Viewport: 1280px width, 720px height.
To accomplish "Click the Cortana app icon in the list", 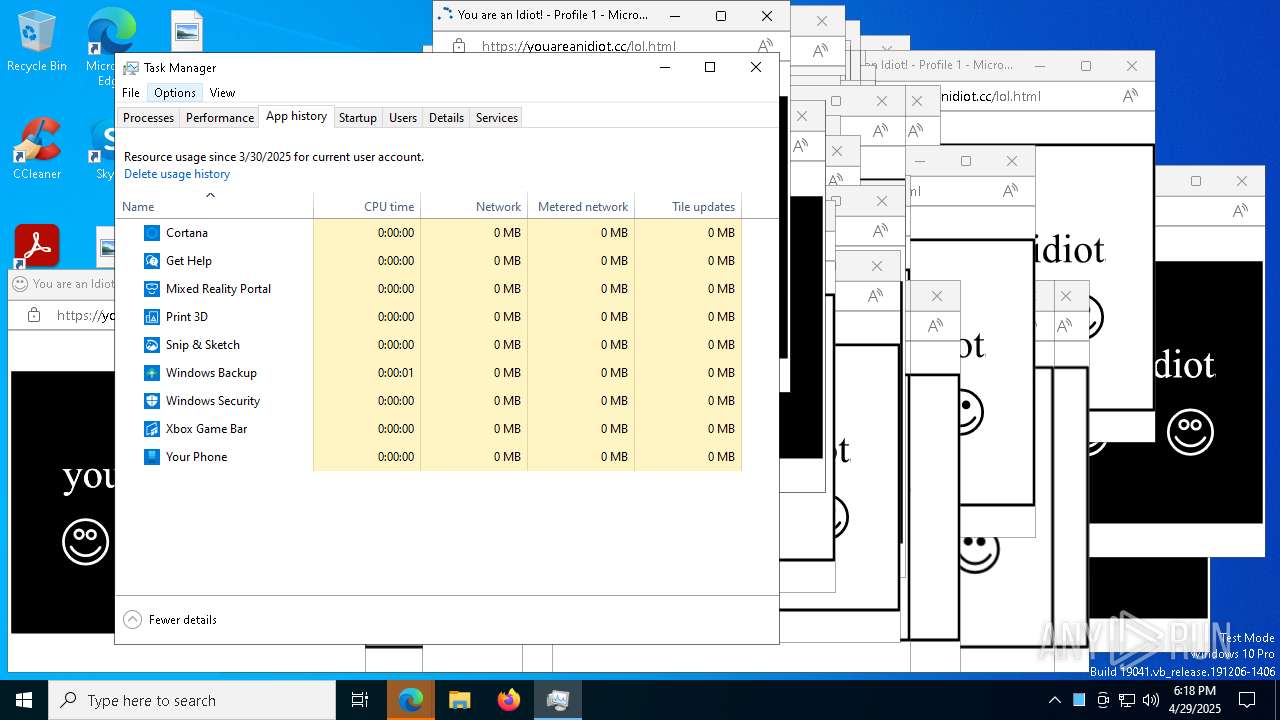I will (x=152, y=233).
